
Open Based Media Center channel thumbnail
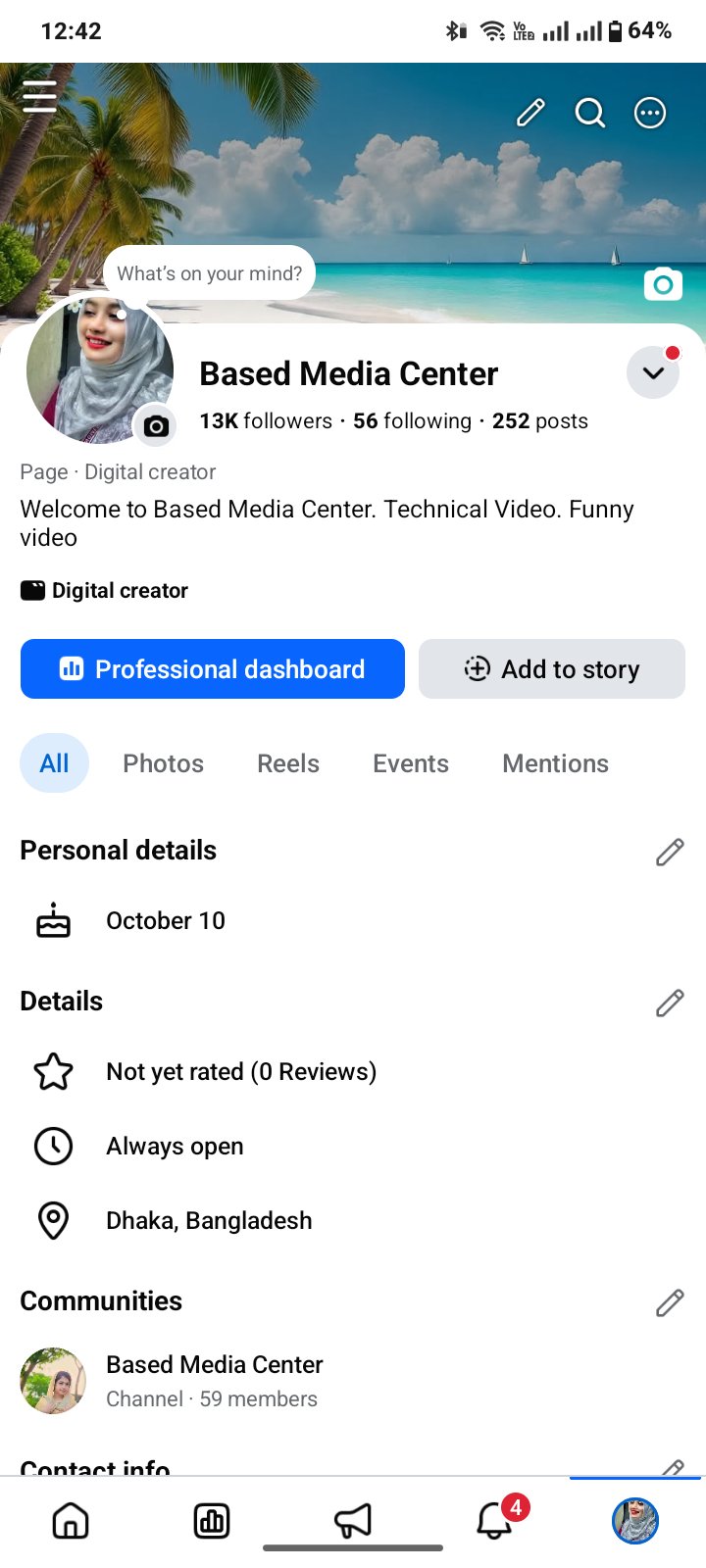coord(54,1381)
